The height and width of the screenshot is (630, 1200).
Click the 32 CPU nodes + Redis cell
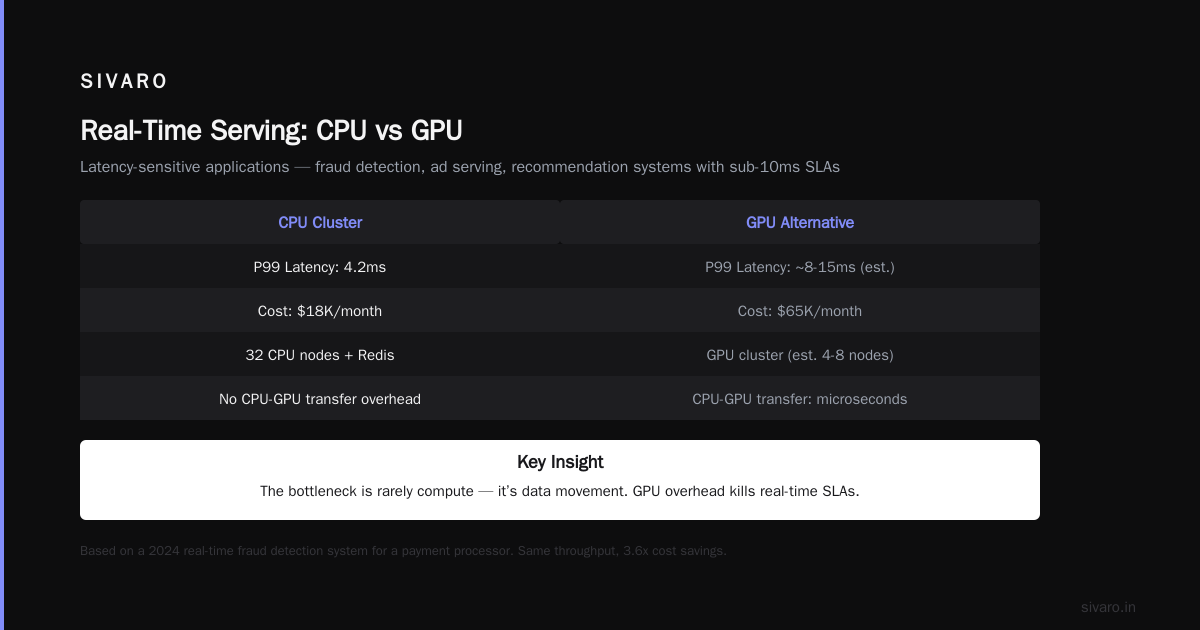click(x=320, y=355)
